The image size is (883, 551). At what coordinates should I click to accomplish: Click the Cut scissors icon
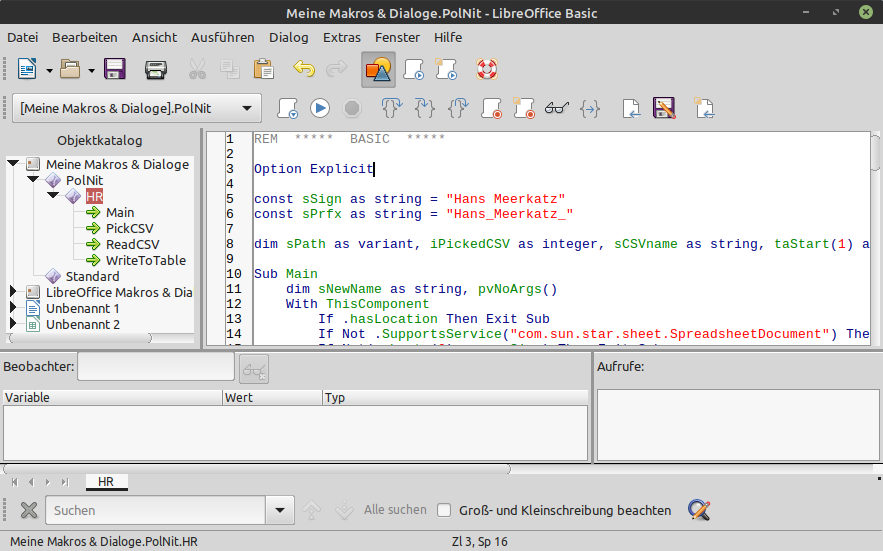[x=197, y=69]
